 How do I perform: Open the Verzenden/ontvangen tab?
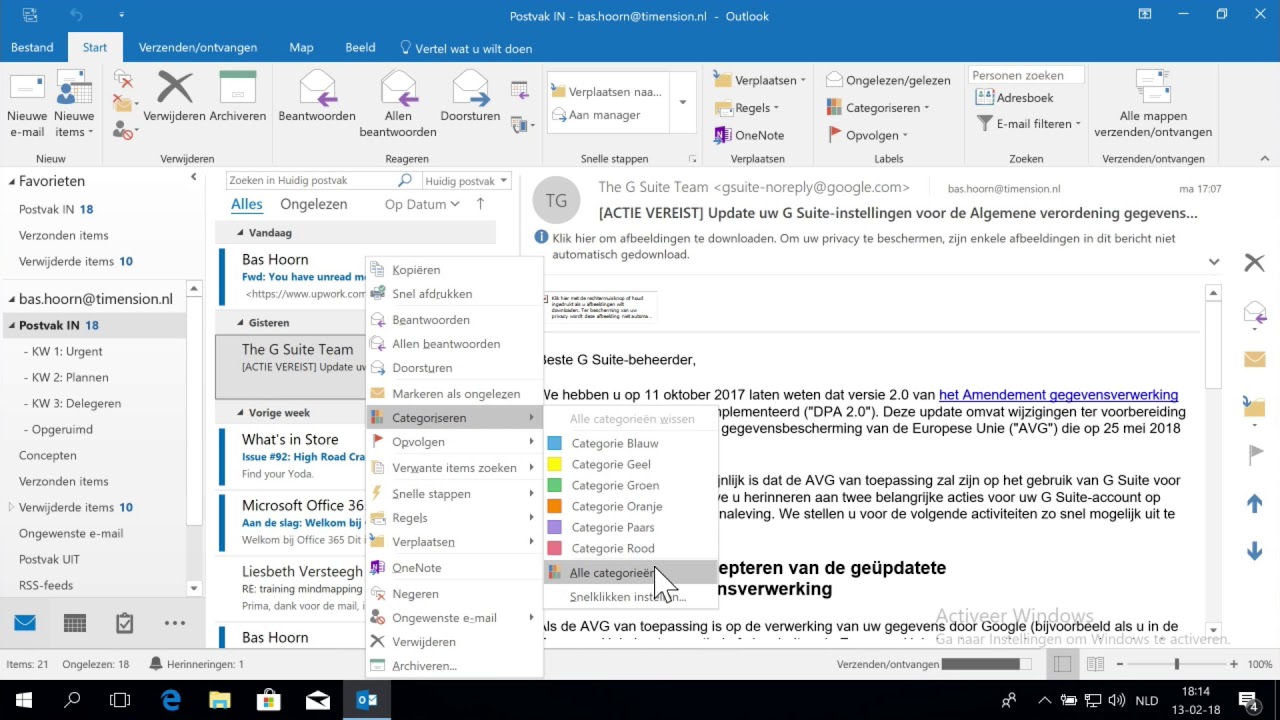coord(198,47)
